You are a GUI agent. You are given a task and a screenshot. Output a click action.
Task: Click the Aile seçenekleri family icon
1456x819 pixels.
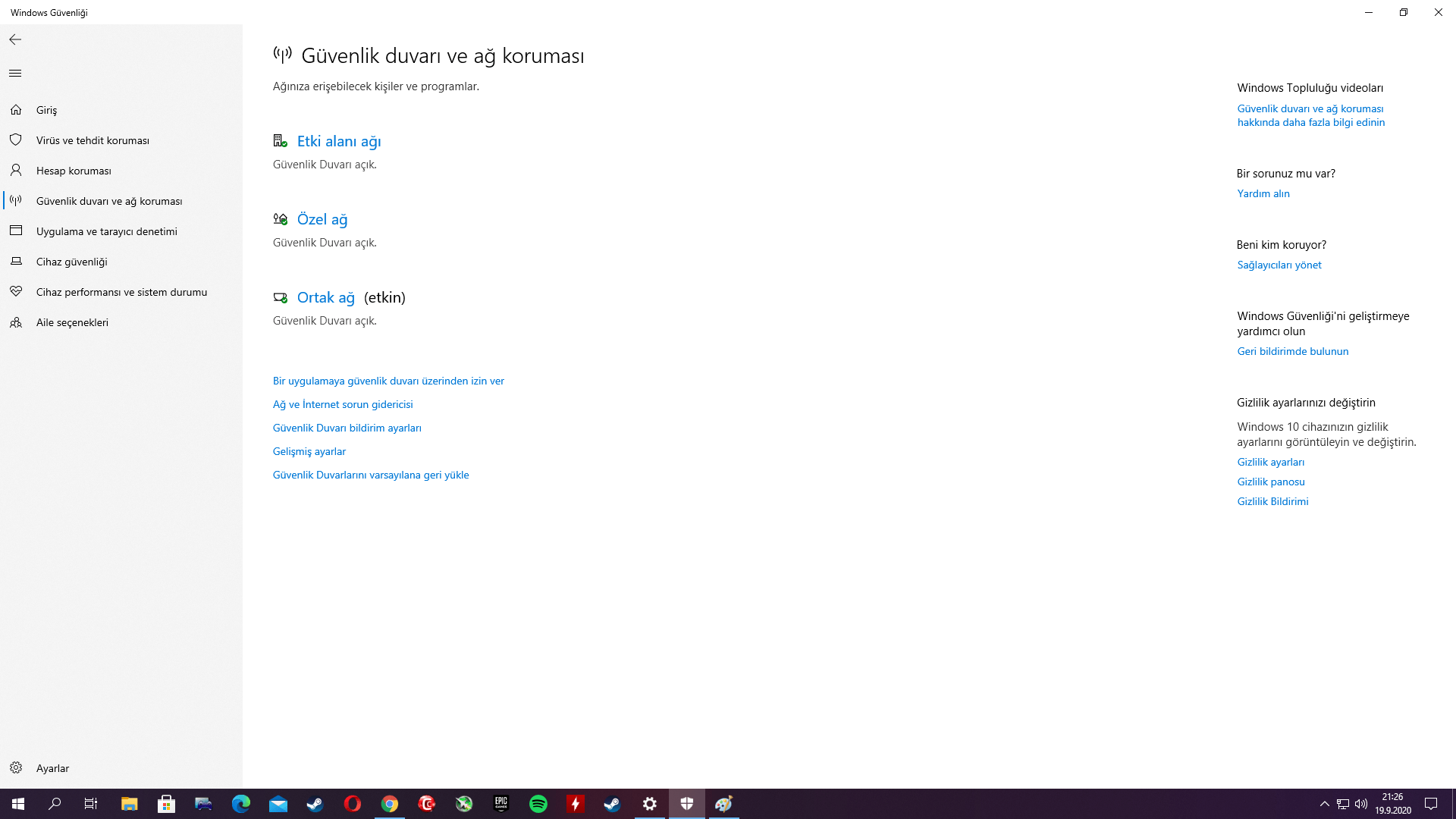click(16, 322)
